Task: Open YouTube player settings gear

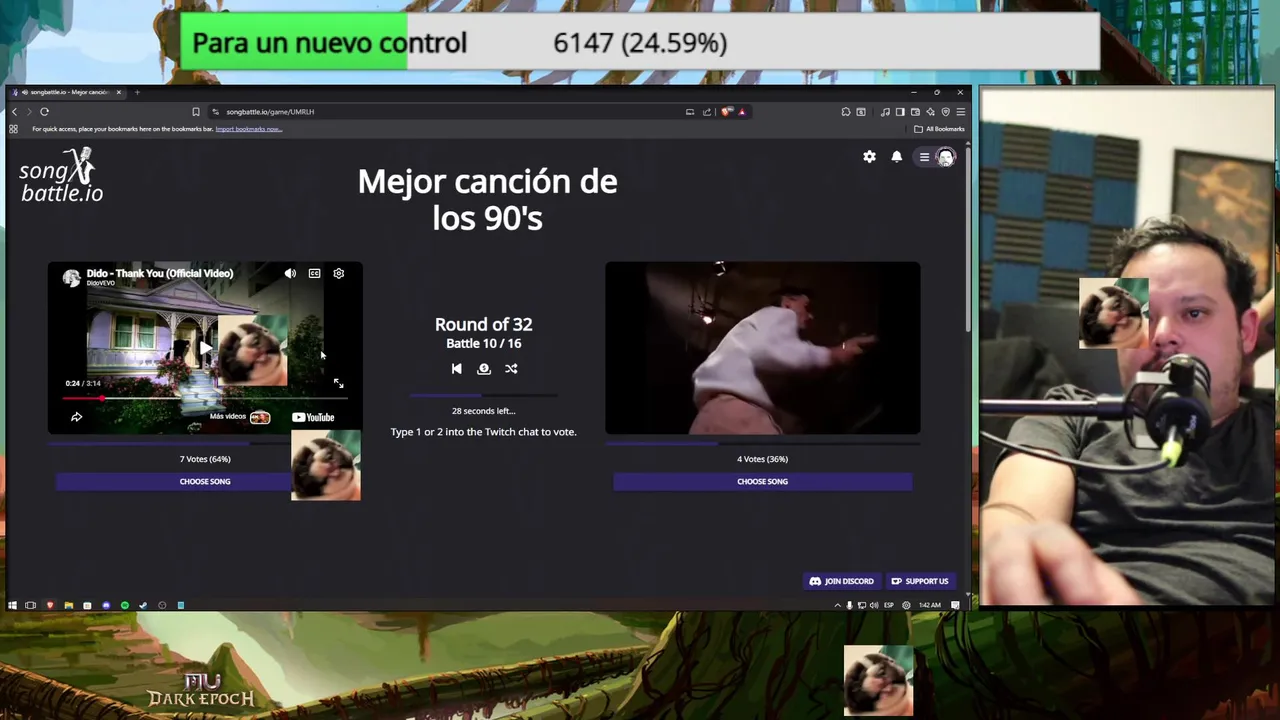Action: (x=339, y=273)
